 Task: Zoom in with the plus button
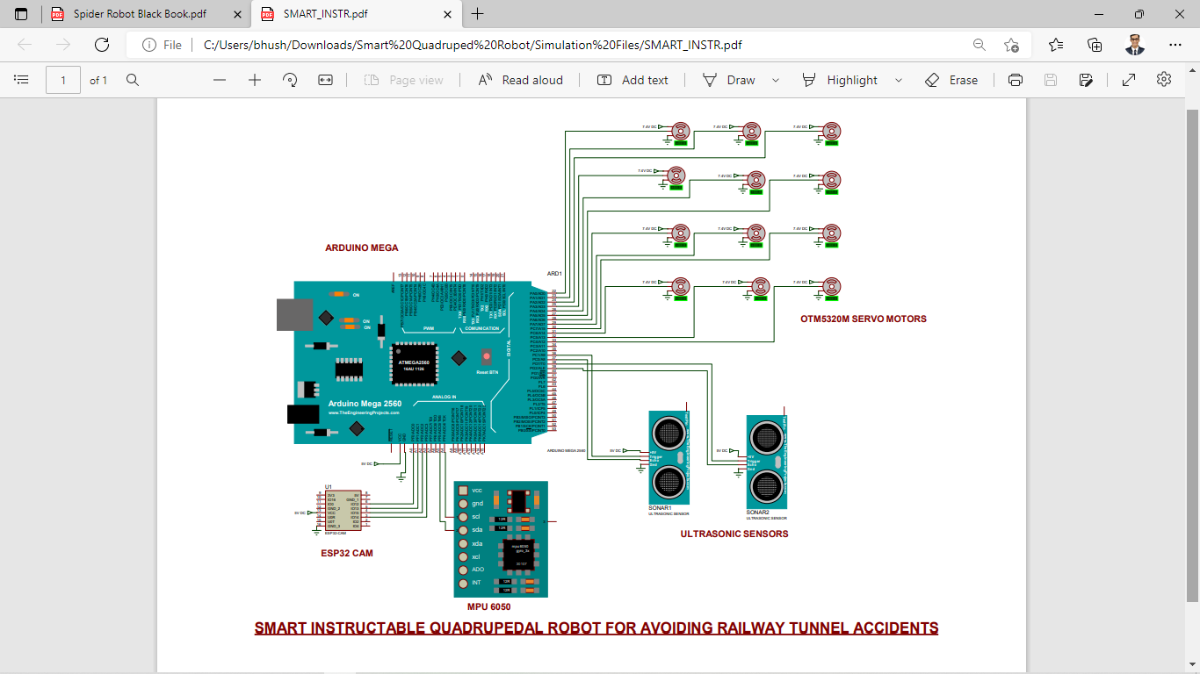[255, 80]
